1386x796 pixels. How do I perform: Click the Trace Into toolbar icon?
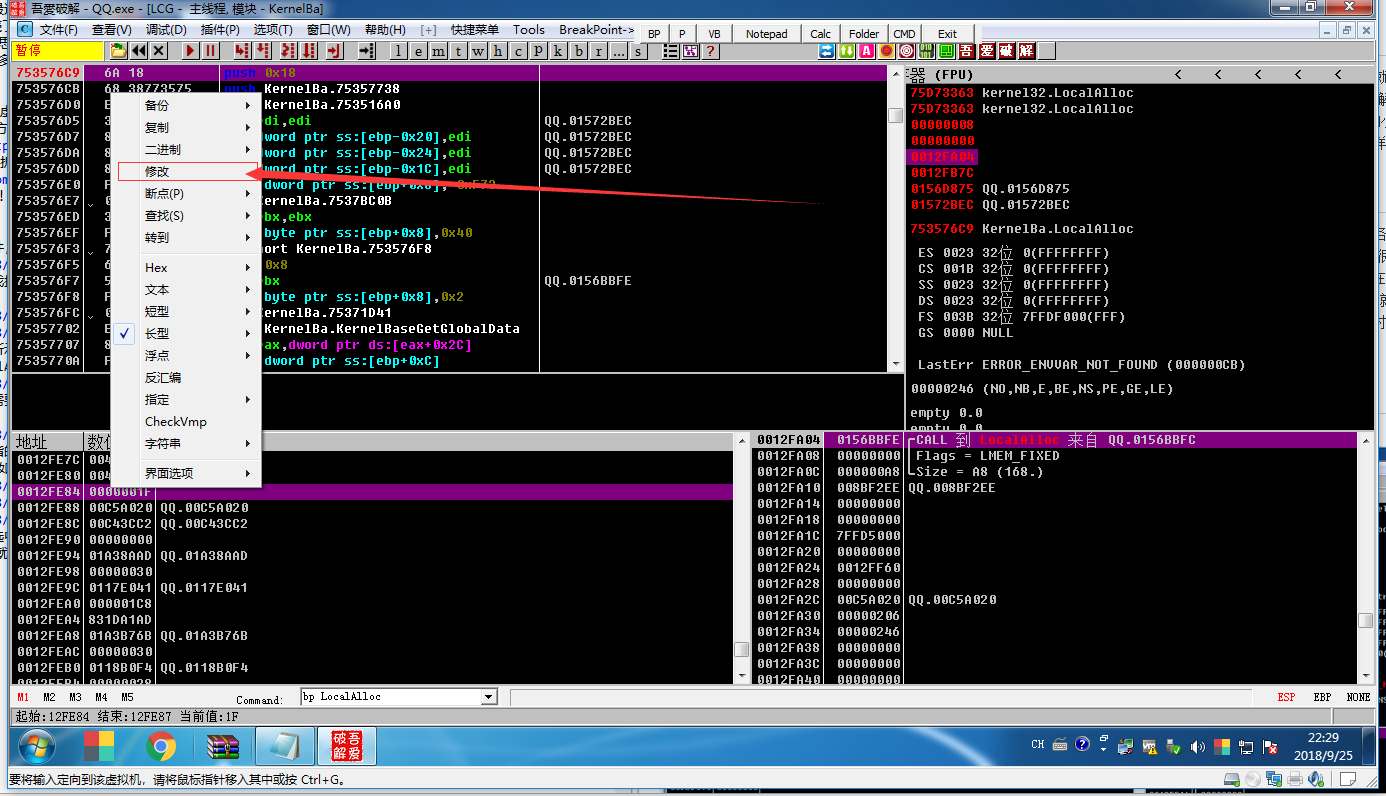tap(287, 51)
